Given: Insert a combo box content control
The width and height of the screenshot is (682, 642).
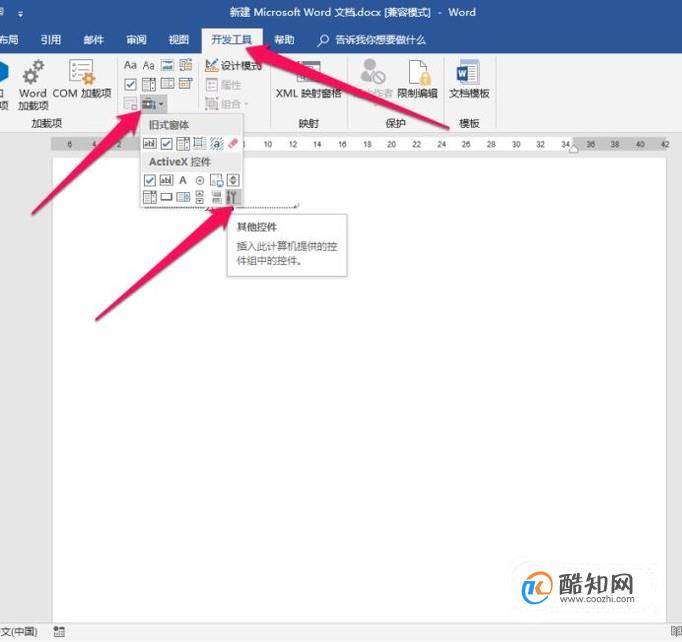Looking at the screenshot, I should [148, 84].
